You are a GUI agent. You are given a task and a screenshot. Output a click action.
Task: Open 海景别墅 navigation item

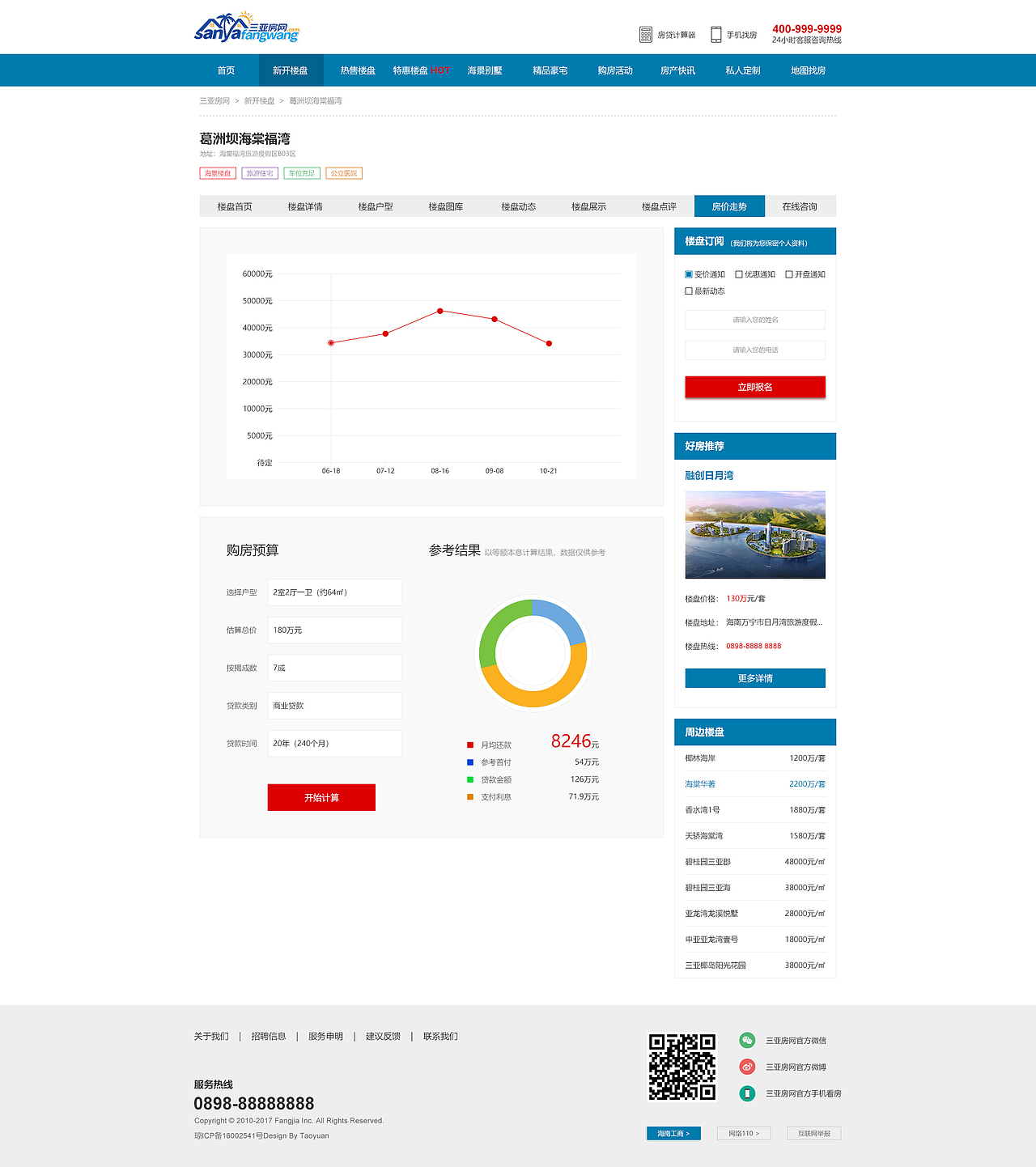[485, 70]
